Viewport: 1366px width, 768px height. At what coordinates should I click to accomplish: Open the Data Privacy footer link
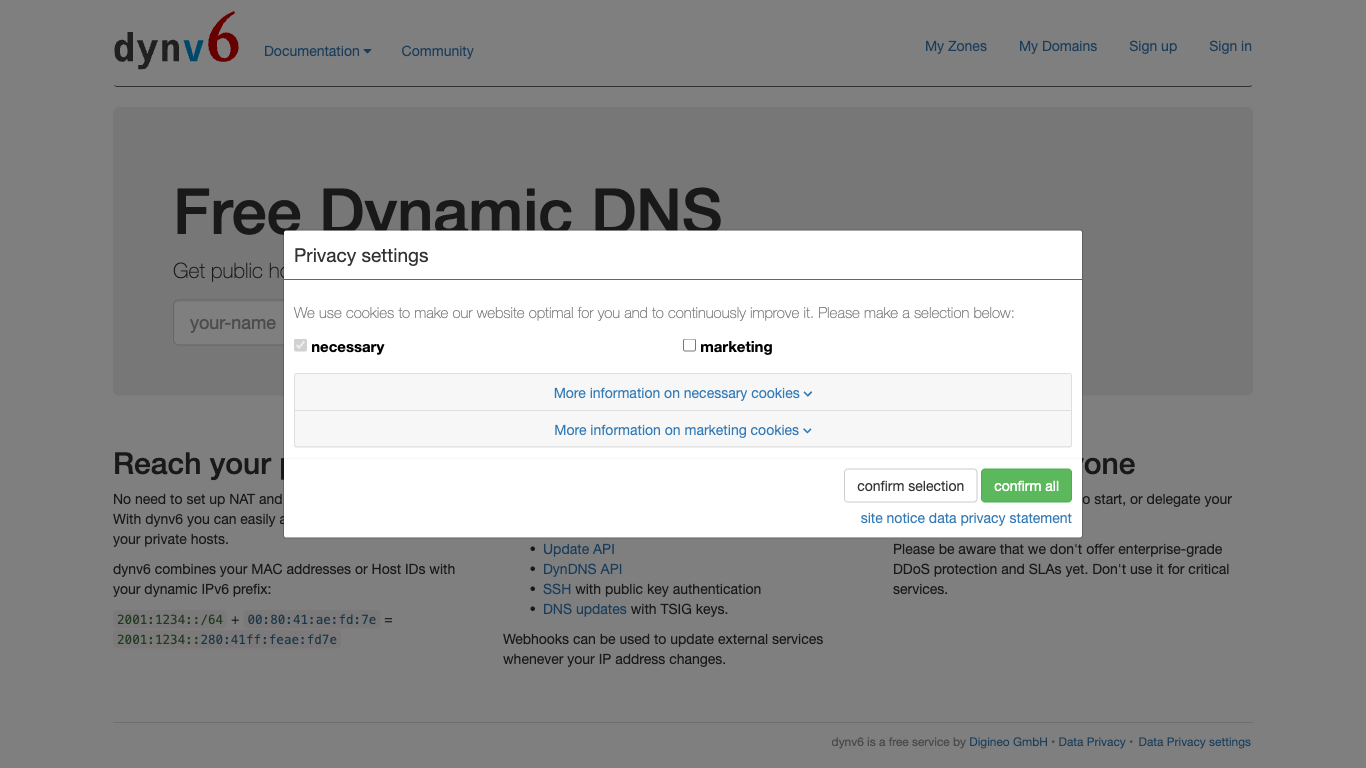1092,742
